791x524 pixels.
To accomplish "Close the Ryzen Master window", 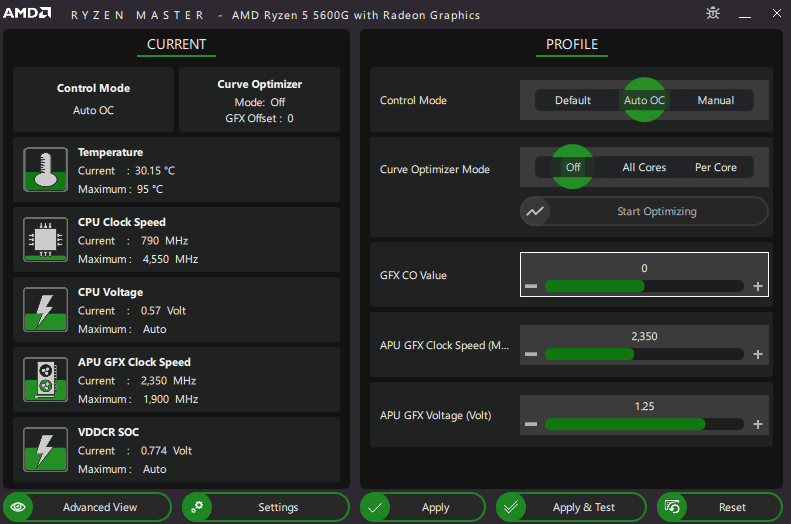I will coord(777,14).
